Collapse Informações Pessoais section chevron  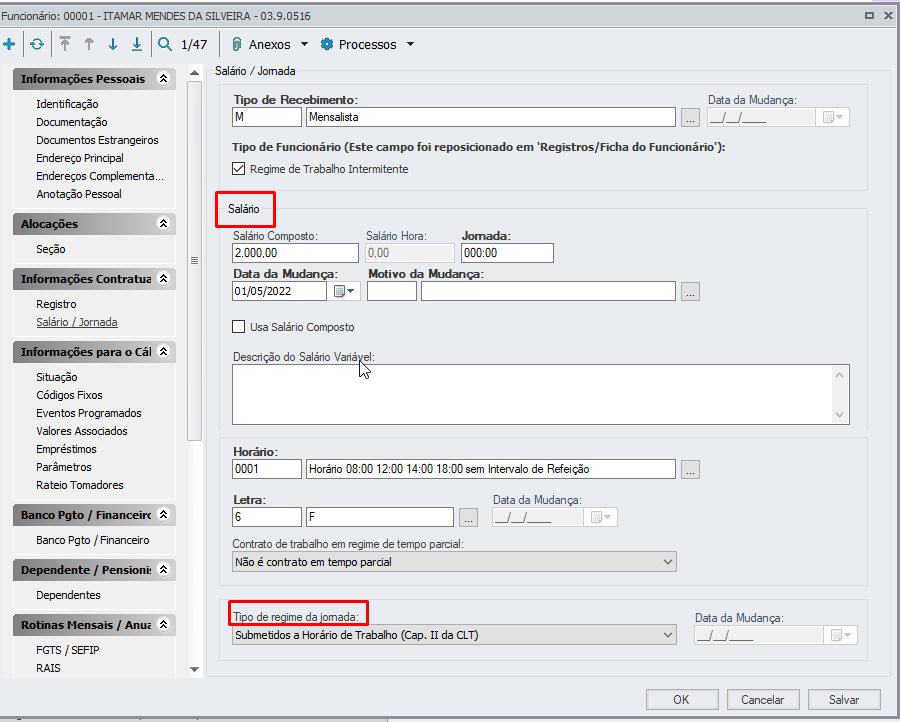coord(164,79)
